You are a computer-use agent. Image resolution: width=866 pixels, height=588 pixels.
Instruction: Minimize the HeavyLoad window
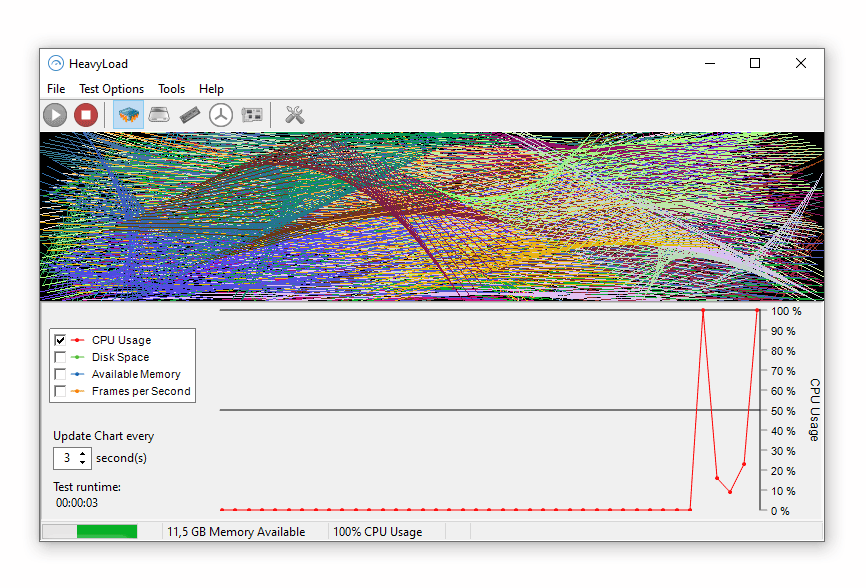click(x=710, y=63)
